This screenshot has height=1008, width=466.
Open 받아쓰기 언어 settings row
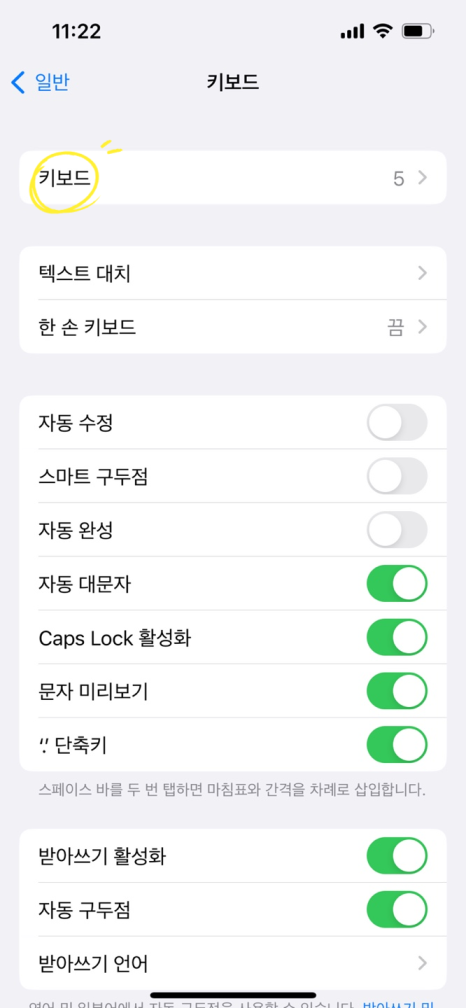tap(233, 962)
